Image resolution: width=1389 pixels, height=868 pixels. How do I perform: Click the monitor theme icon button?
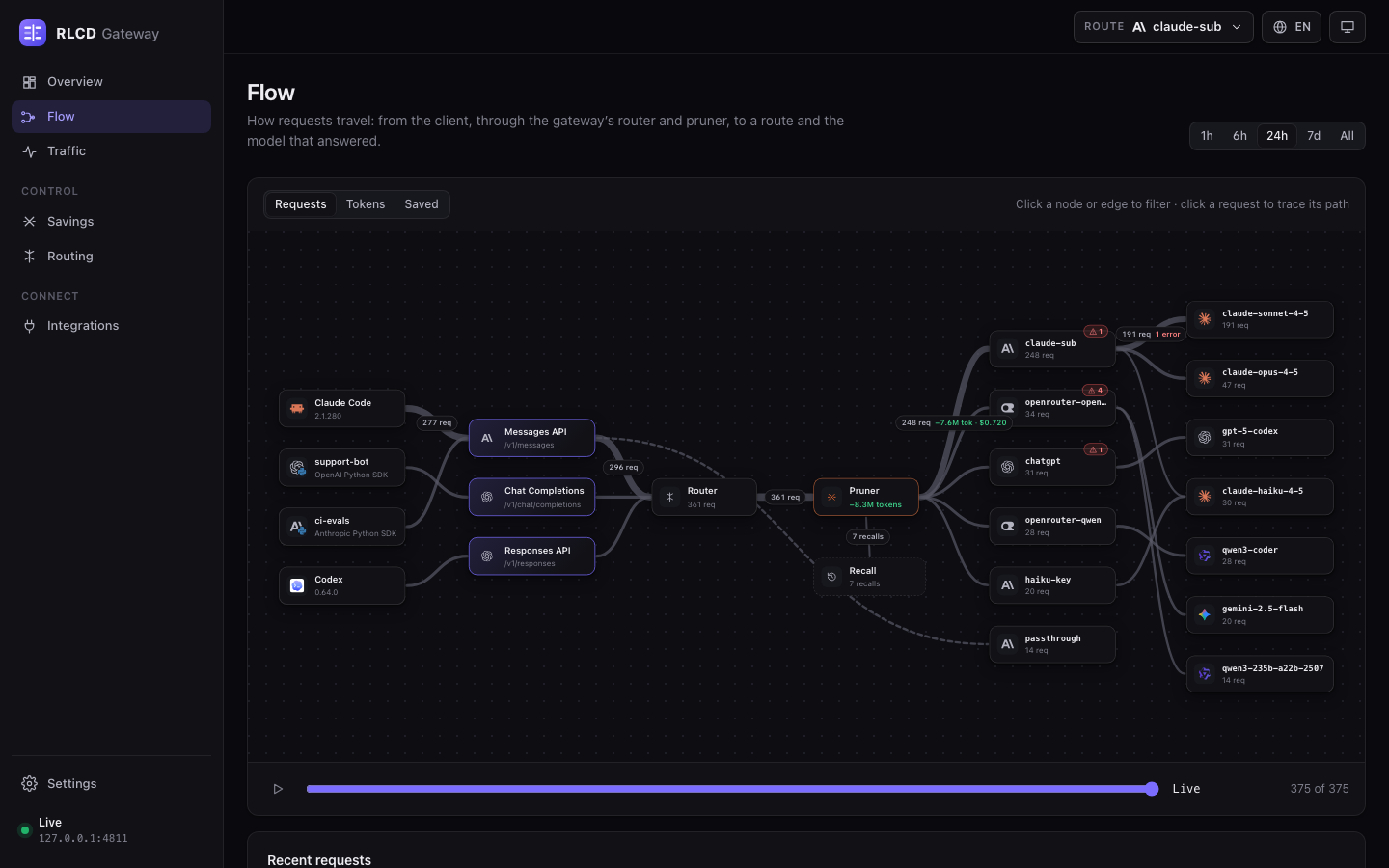[1348, 27]
